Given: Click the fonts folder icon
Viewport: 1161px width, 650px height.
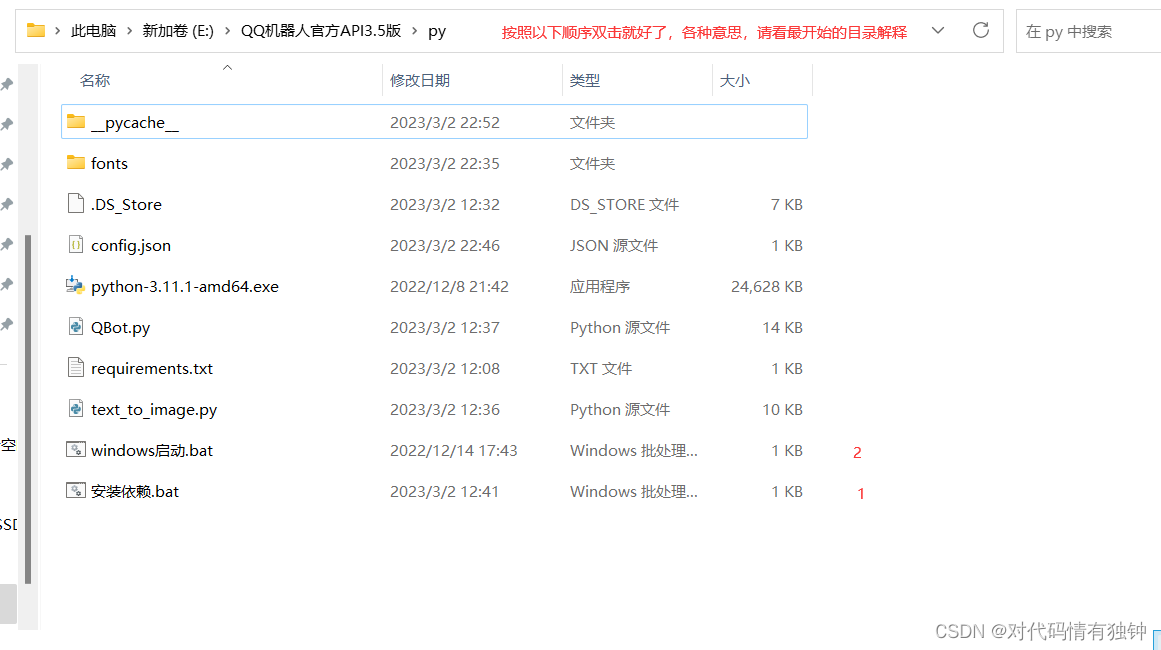Looking at the screenshot, I should pyautogui.click(x=76, y=162).
